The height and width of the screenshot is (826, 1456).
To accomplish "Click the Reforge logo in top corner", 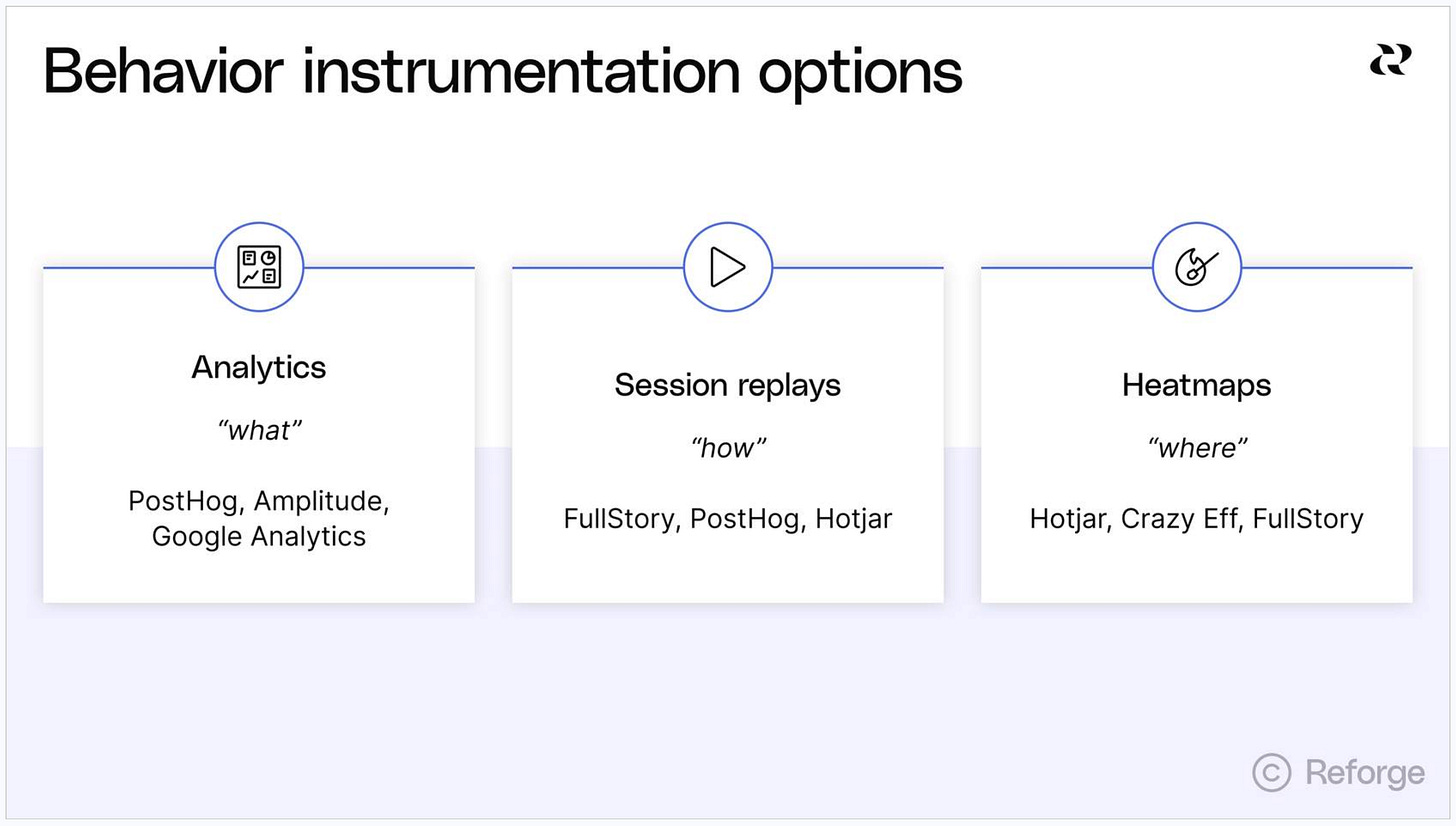I will tap(1390, 60).
